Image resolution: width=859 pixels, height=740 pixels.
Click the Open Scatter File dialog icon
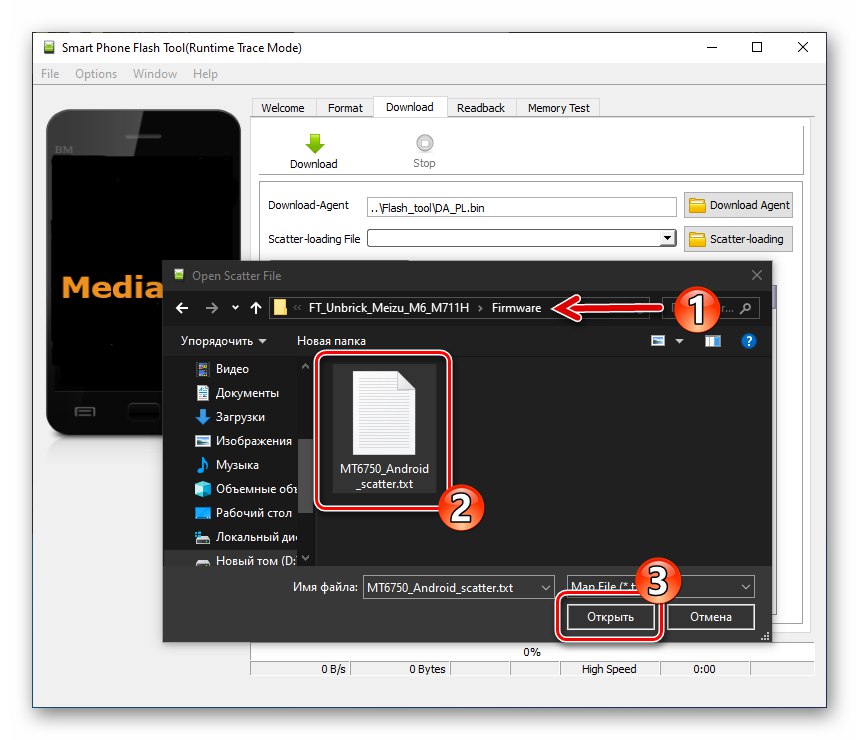click(x=179, y=275)
